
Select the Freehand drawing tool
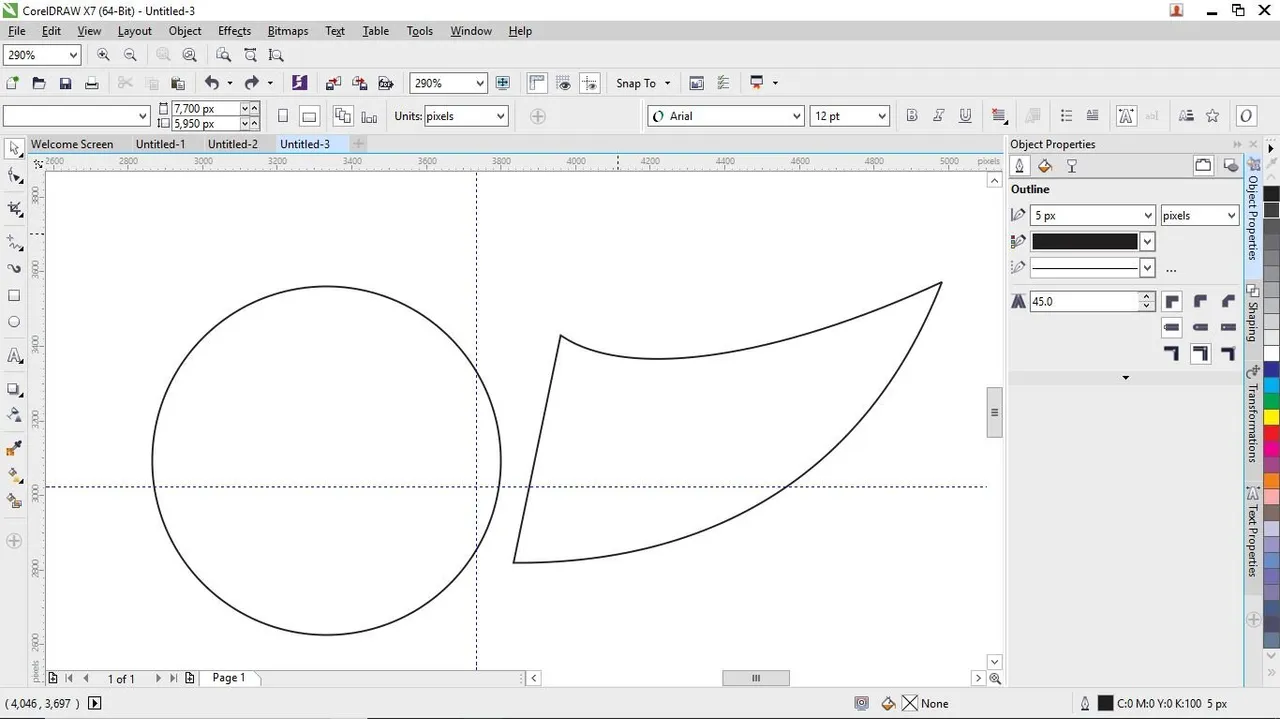coord(14,243)
